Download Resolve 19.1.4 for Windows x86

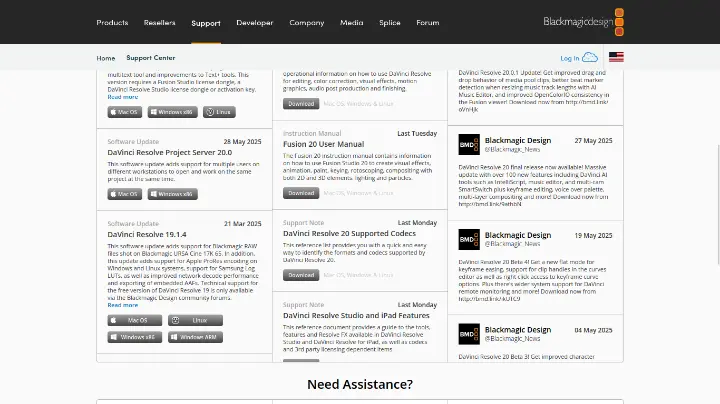pyautogui.click(x=135, y=337)
